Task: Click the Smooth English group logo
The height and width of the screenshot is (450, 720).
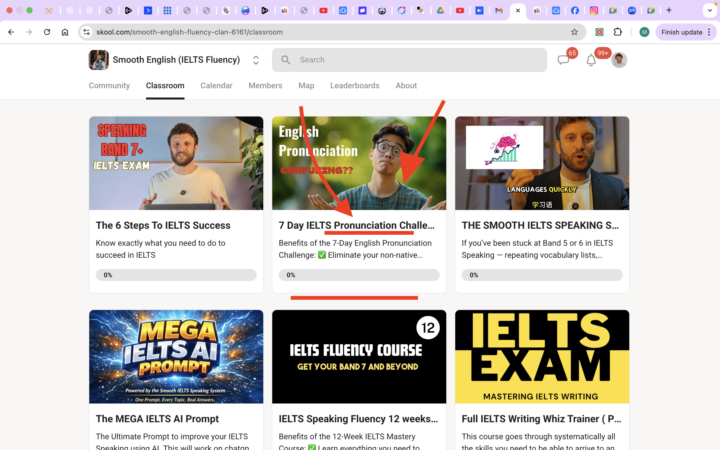Action: pos(99,60)
